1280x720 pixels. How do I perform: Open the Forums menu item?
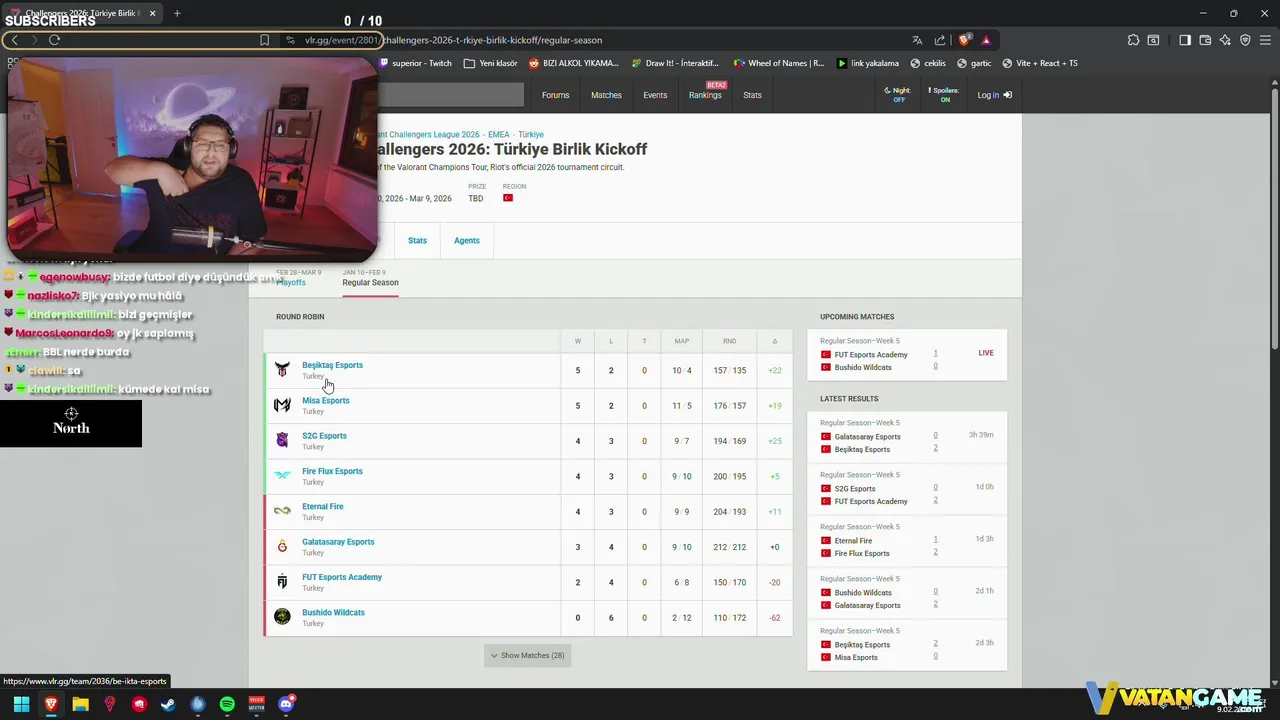[x=555, y=95]
